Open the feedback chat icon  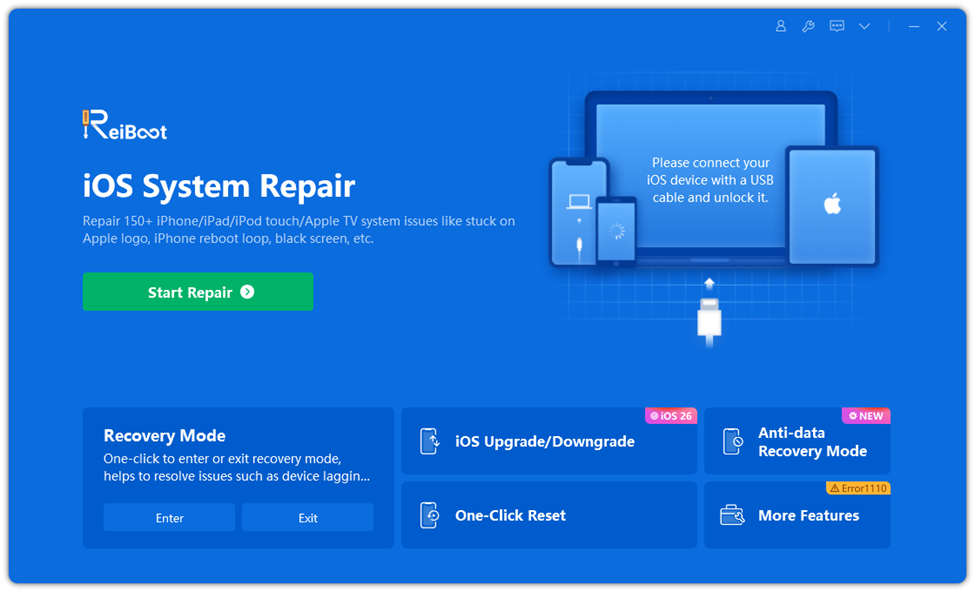(837, 26)
